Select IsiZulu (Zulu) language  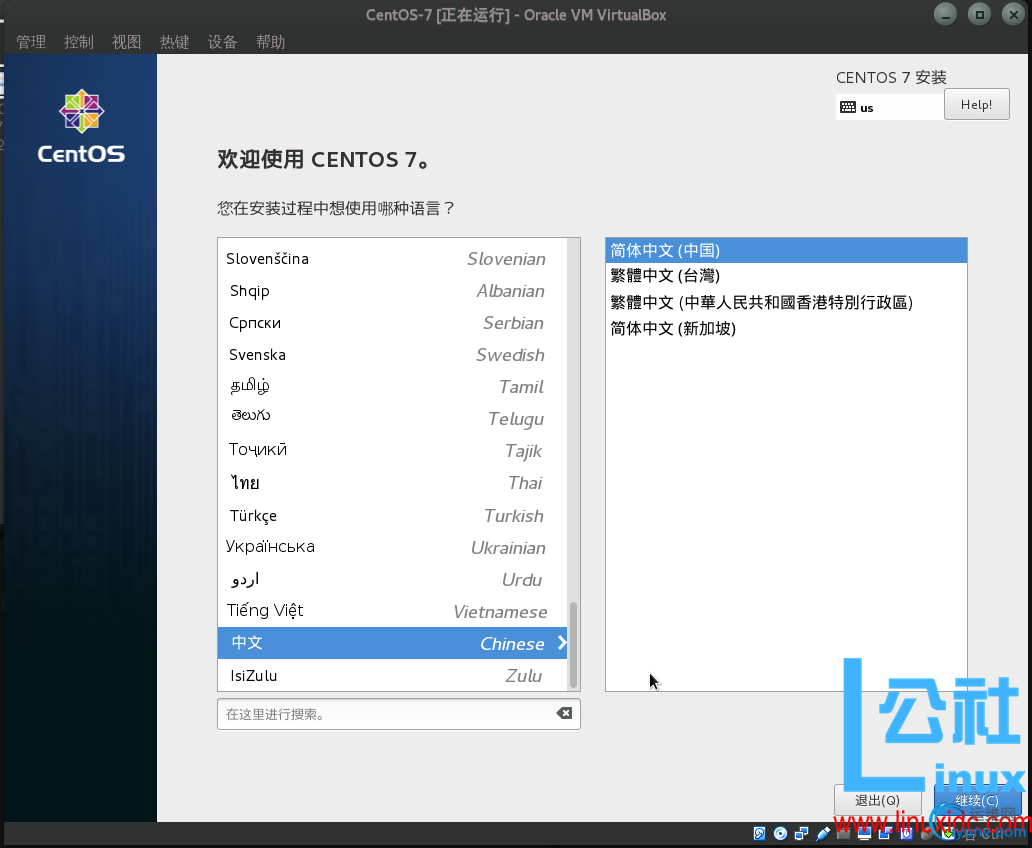392,676
